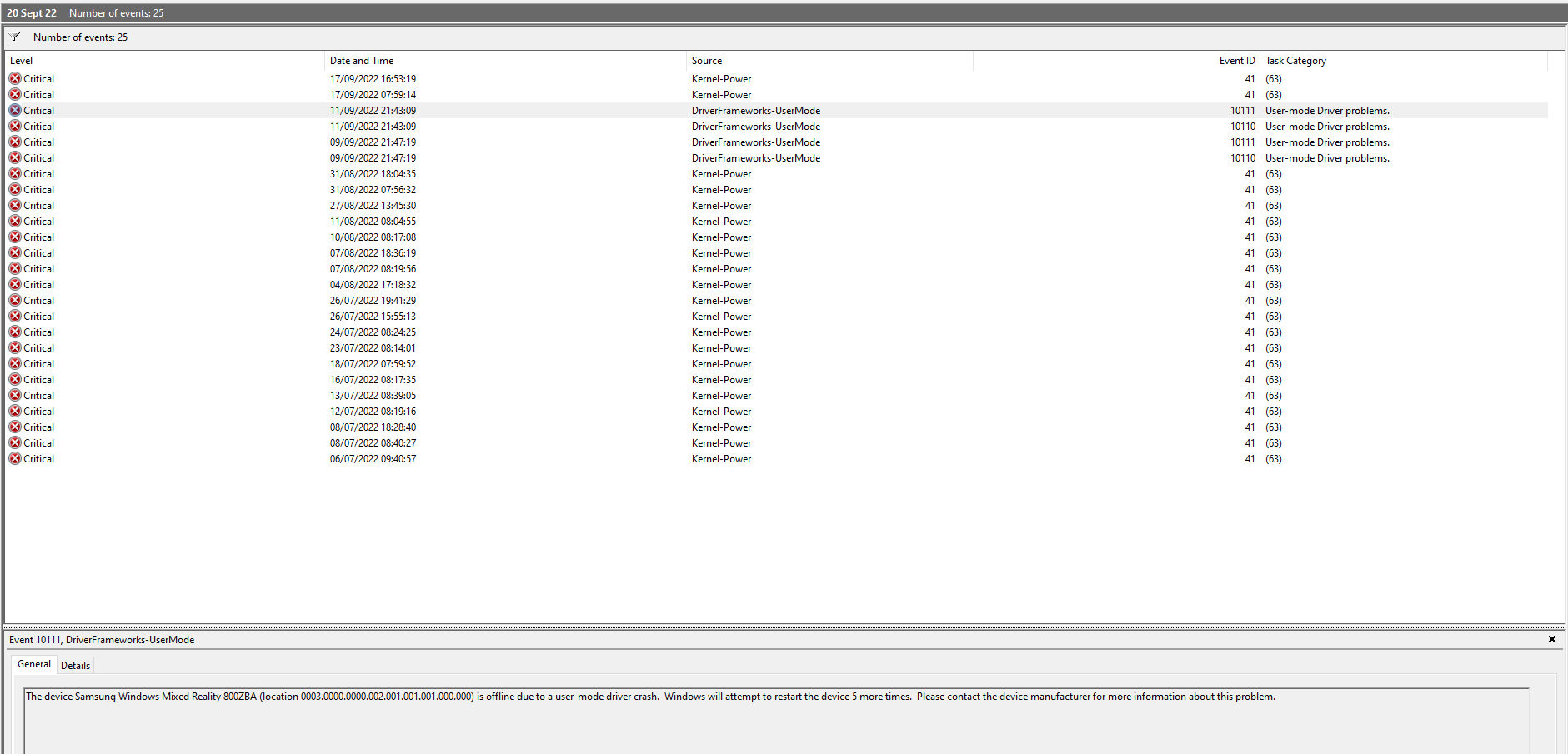The height and width of the screenshot is (754, 1568).
Task: Click critical icon for 04/08/2022 17:18:32 event
Action: tap(15, 284)
